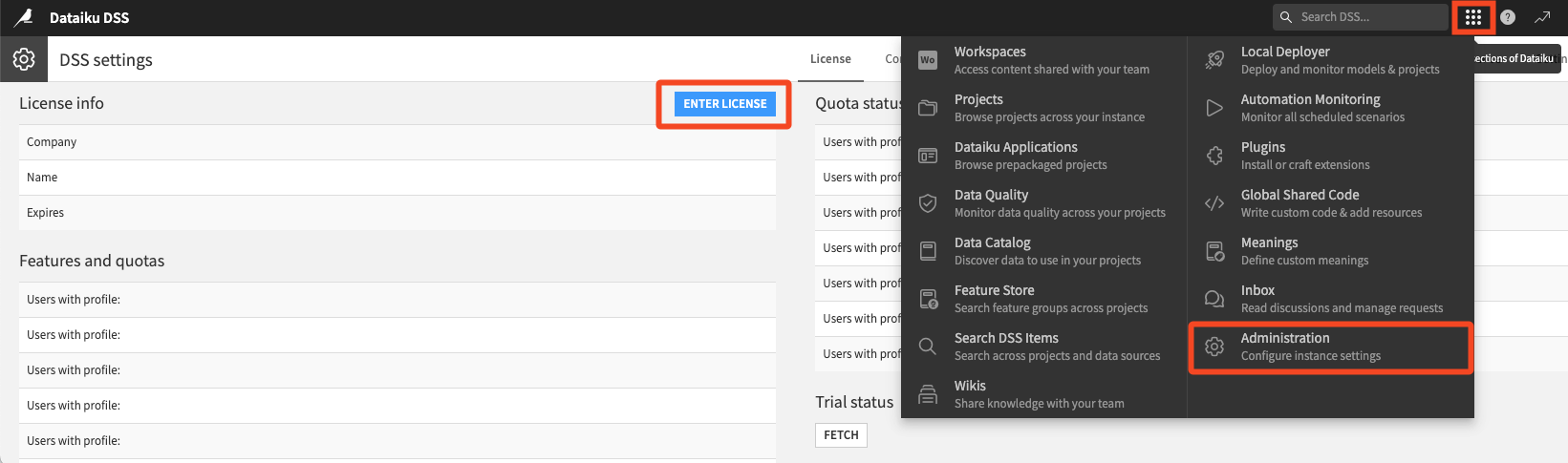Image resolution: width=1568 pixels, height=463 pixels.
Task: Select Search DSS Items menu entry
Action: click(x=1043, y=347)
